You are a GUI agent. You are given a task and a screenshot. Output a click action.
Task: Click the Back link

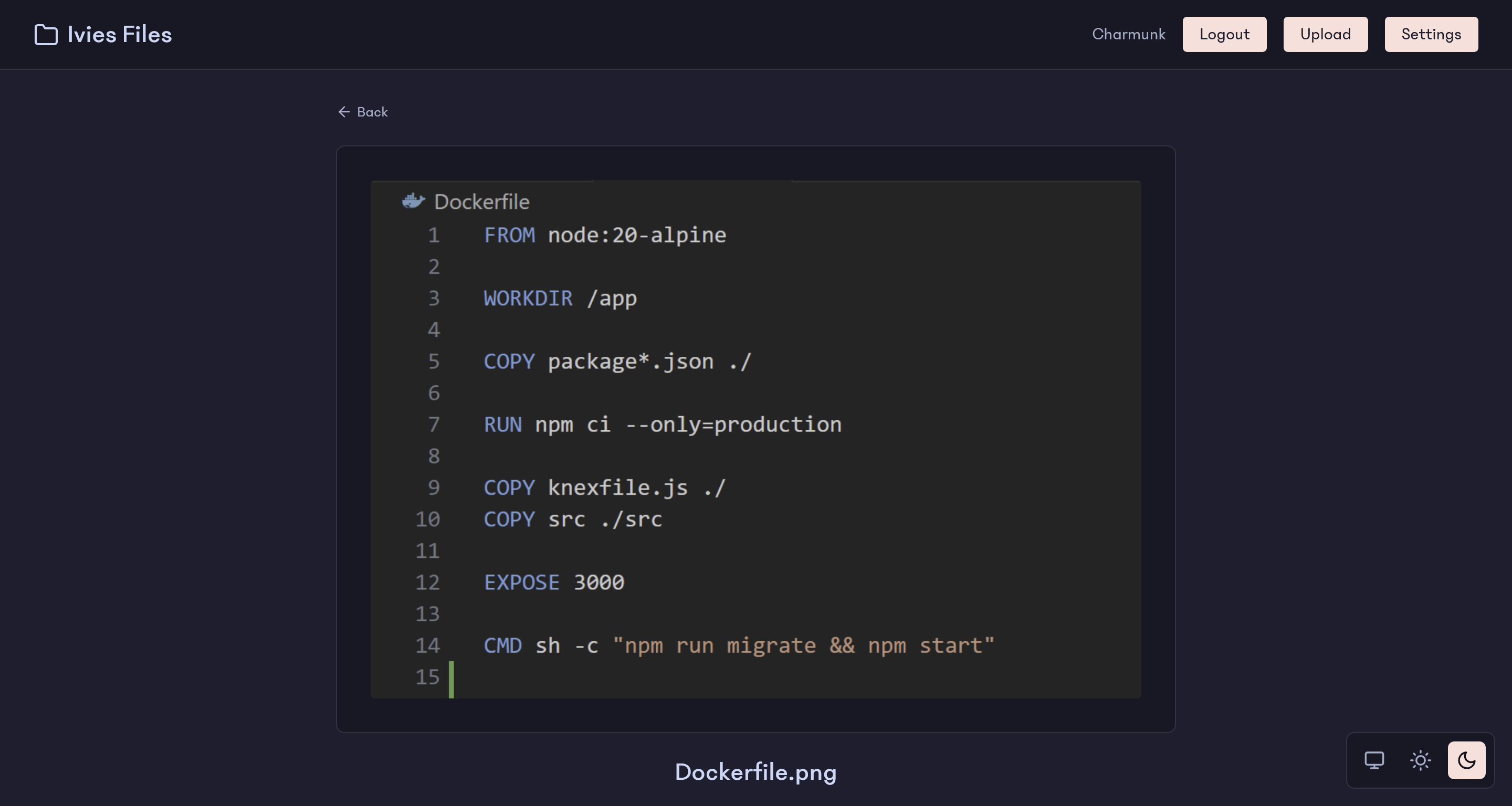(363, 112)
